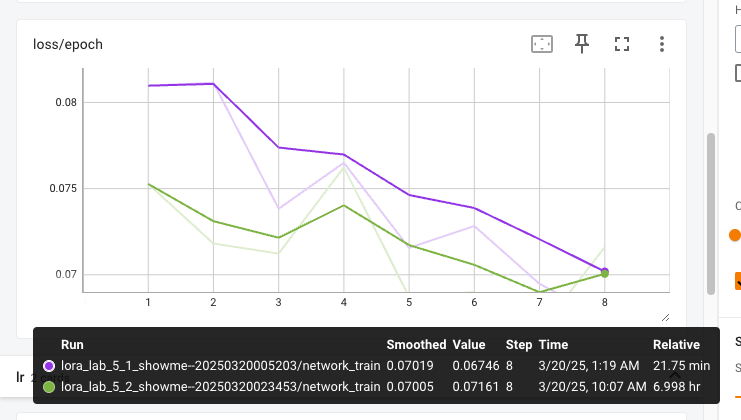Click the vertical scrollbar beside the chart

click(711, 212)
